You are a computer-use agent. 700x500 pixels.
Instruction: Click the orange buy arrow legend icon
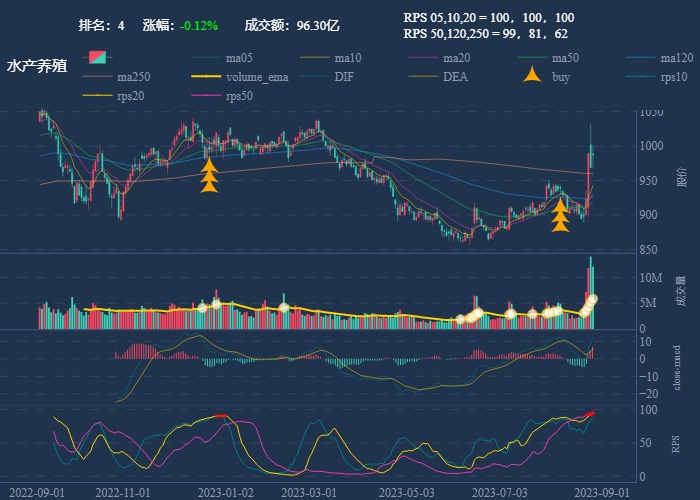[535, 76]
